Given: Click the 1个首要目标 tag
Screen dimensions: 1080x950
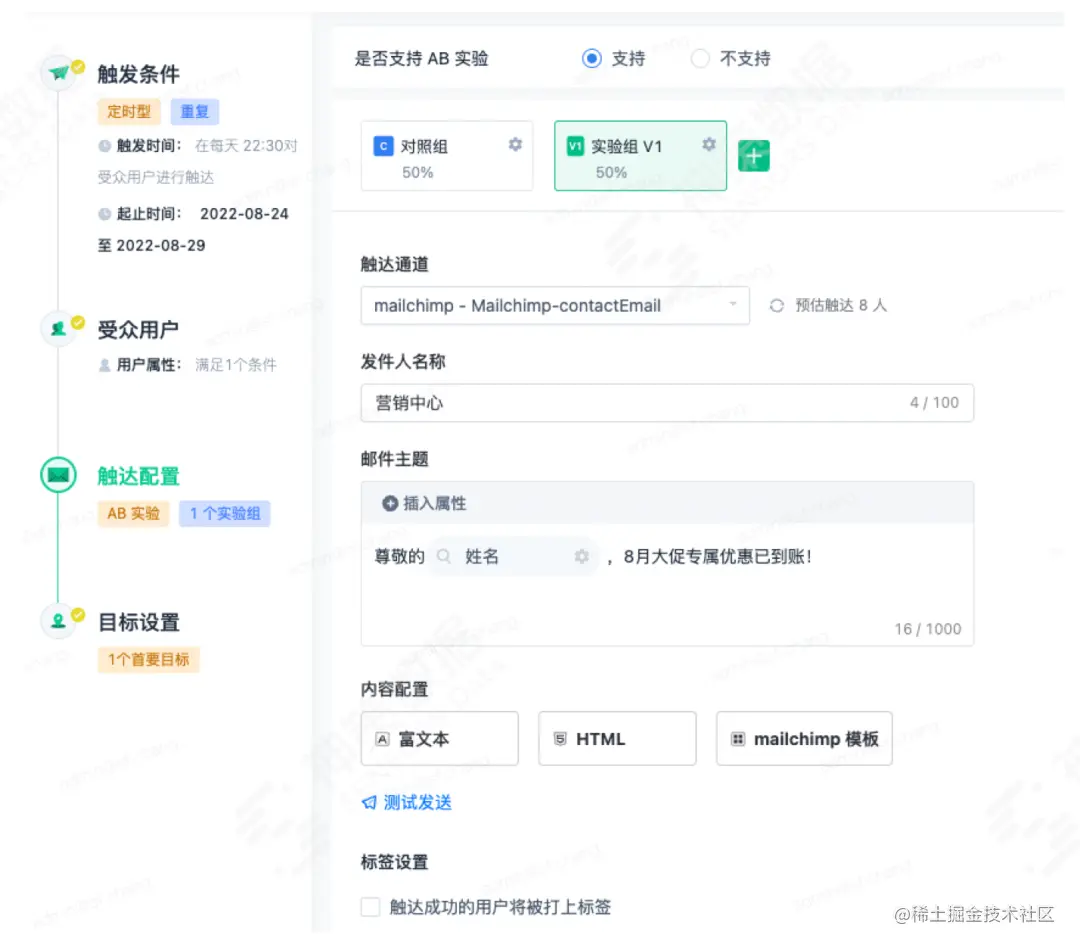Looking at the screenshot, I should pos(148,659).
